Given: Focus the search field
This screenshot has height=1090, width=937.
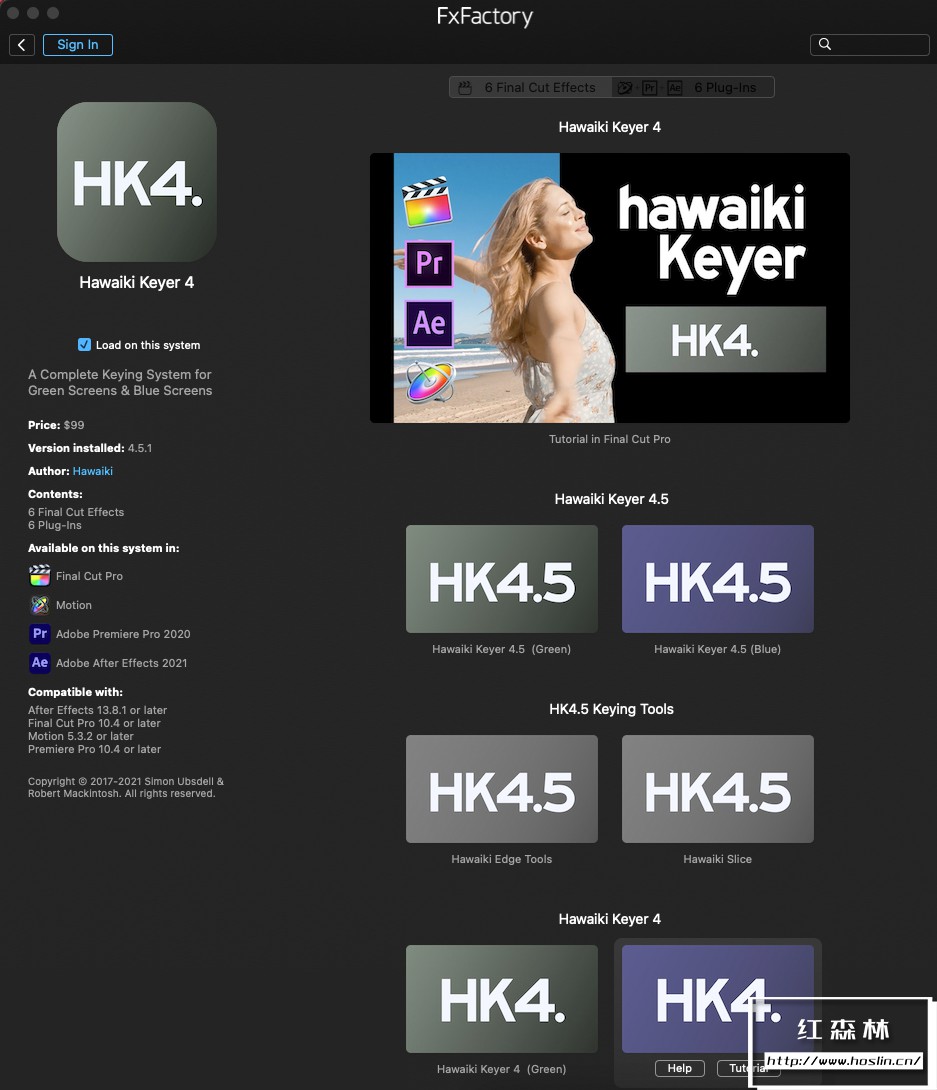Looking at the screenshot, I should point(870,44).
